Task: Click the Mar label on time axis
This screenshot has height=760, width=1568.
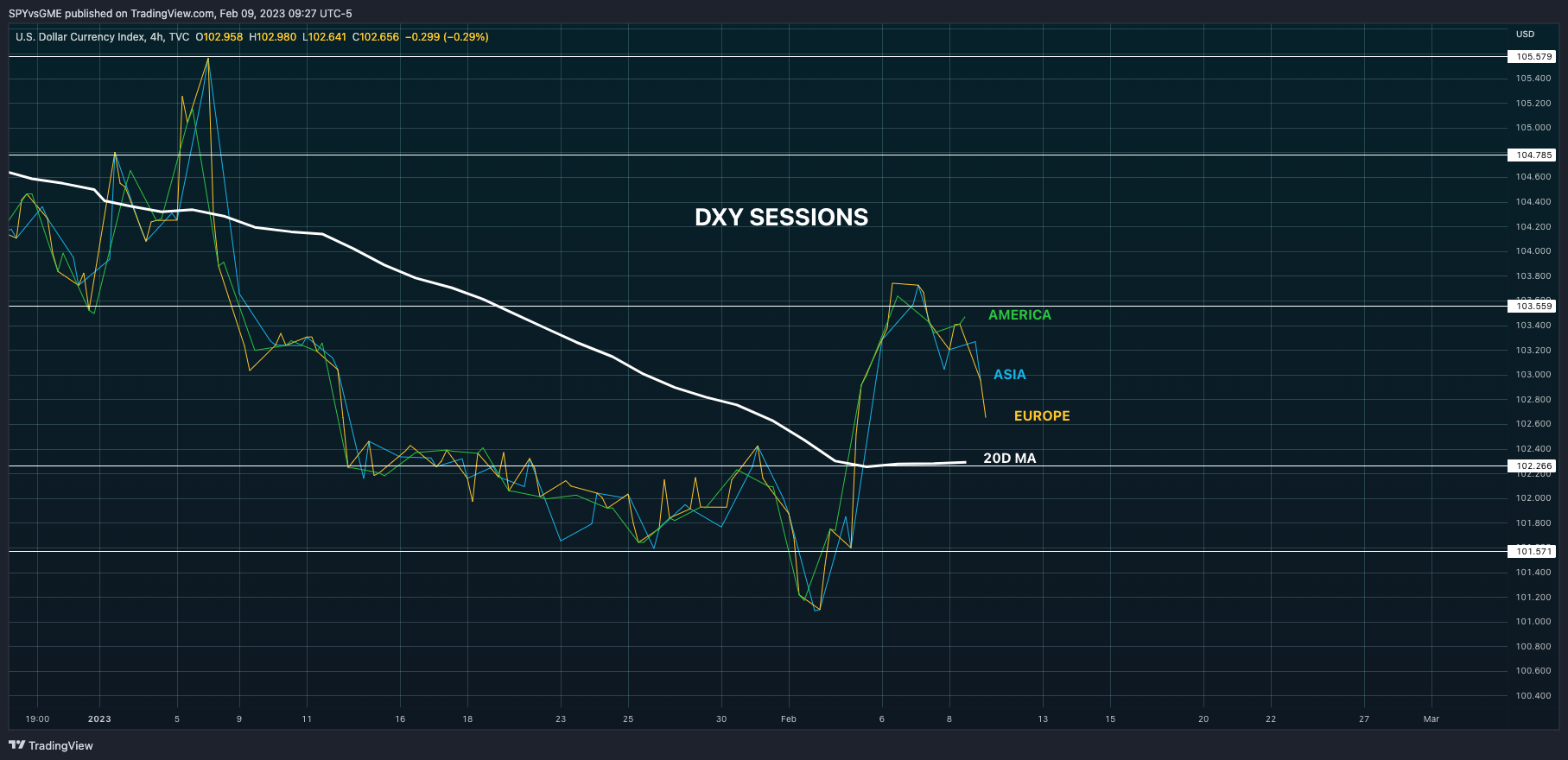Action: [1432, 719]
